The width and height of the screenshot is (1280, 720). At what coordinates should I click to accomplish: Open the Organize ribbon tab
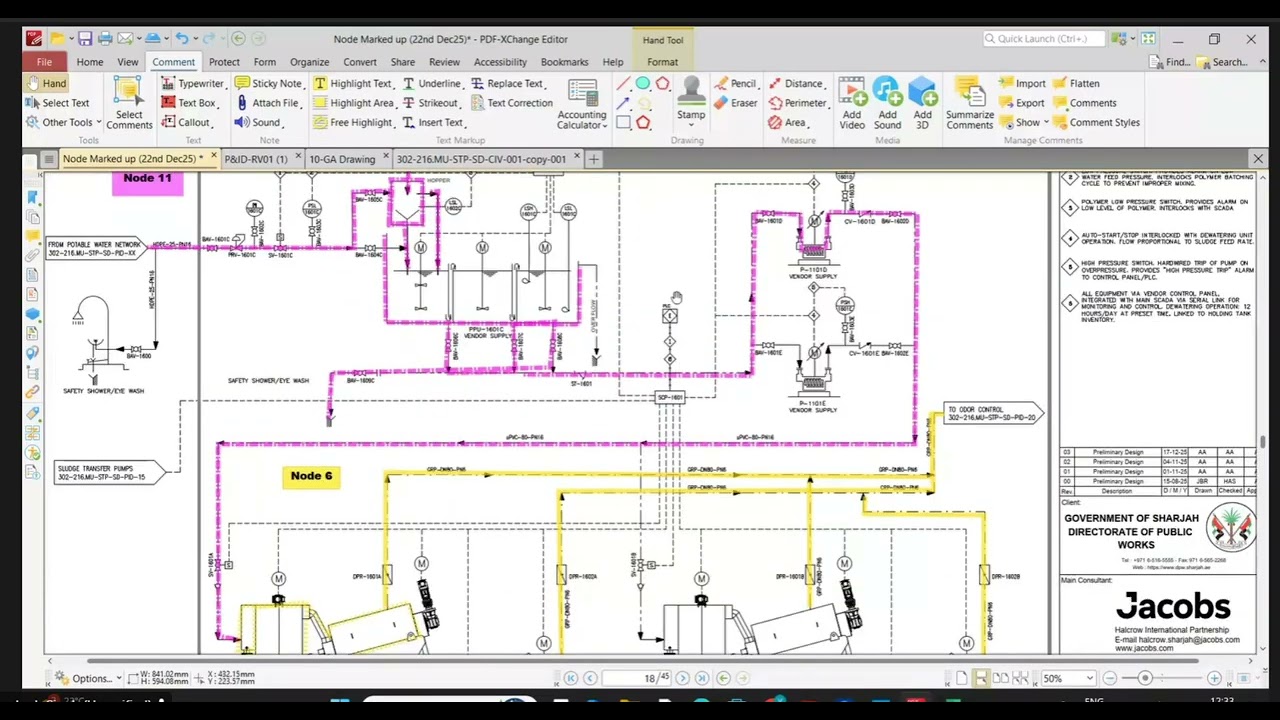309,62
